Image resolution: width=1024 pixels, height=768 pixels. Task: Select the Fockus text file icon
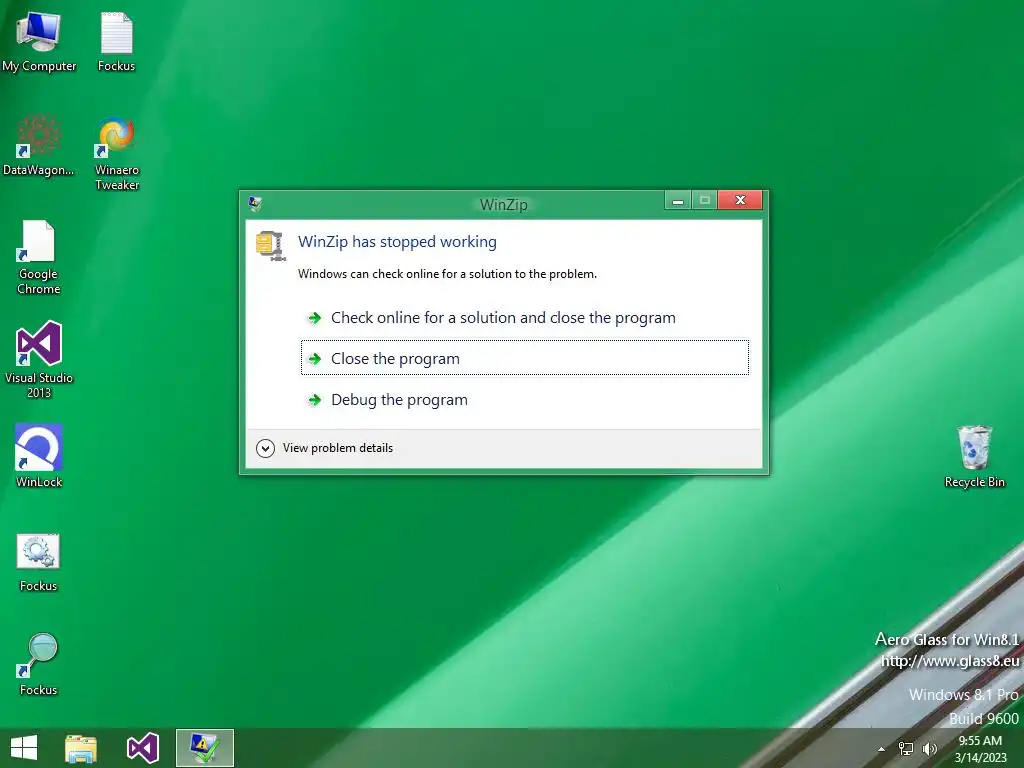coord(116,40)
